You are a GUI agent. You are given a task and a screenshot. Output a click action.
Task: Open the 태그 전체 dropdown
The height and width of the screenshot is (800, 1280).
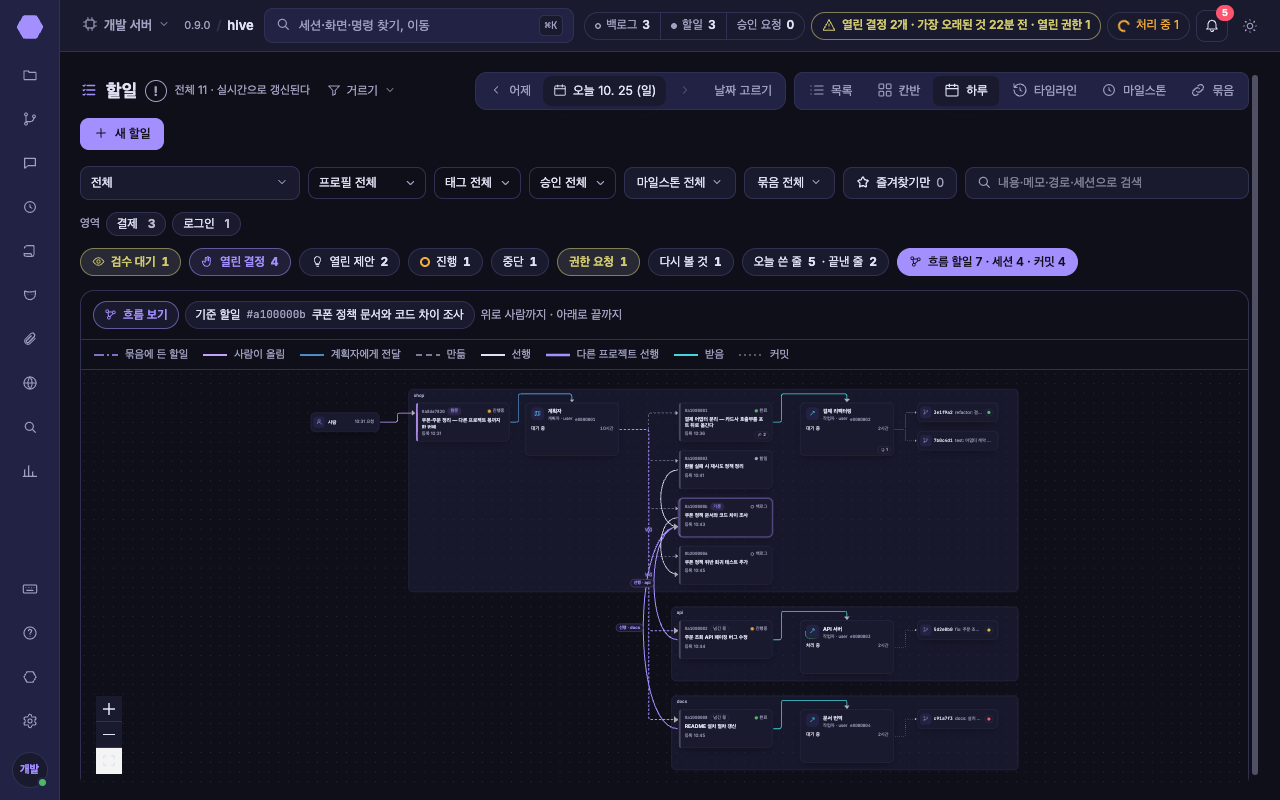tap(477, 183)
